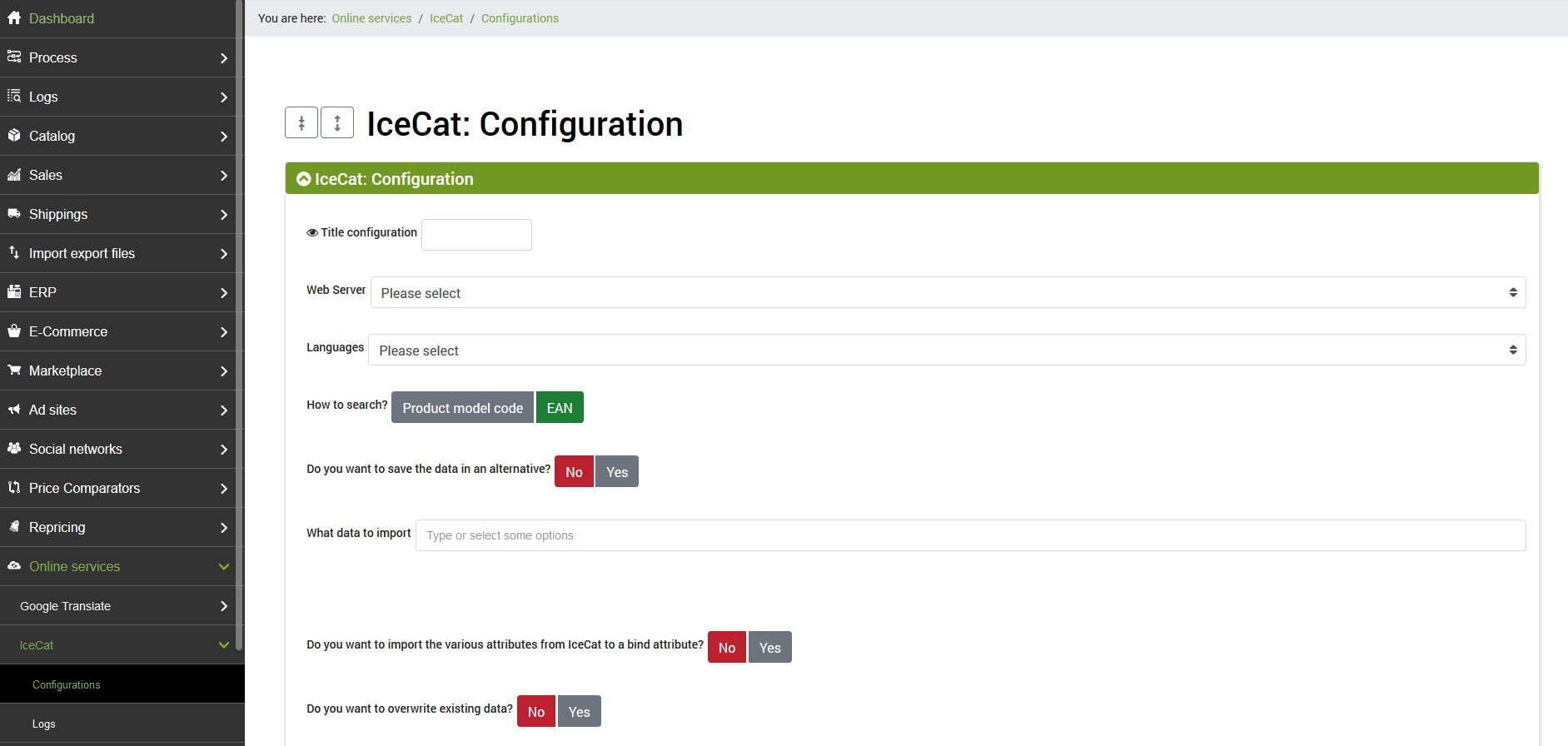Collapse the IceCat submenu chevron

pyautogui.click(x=223, y=645)
